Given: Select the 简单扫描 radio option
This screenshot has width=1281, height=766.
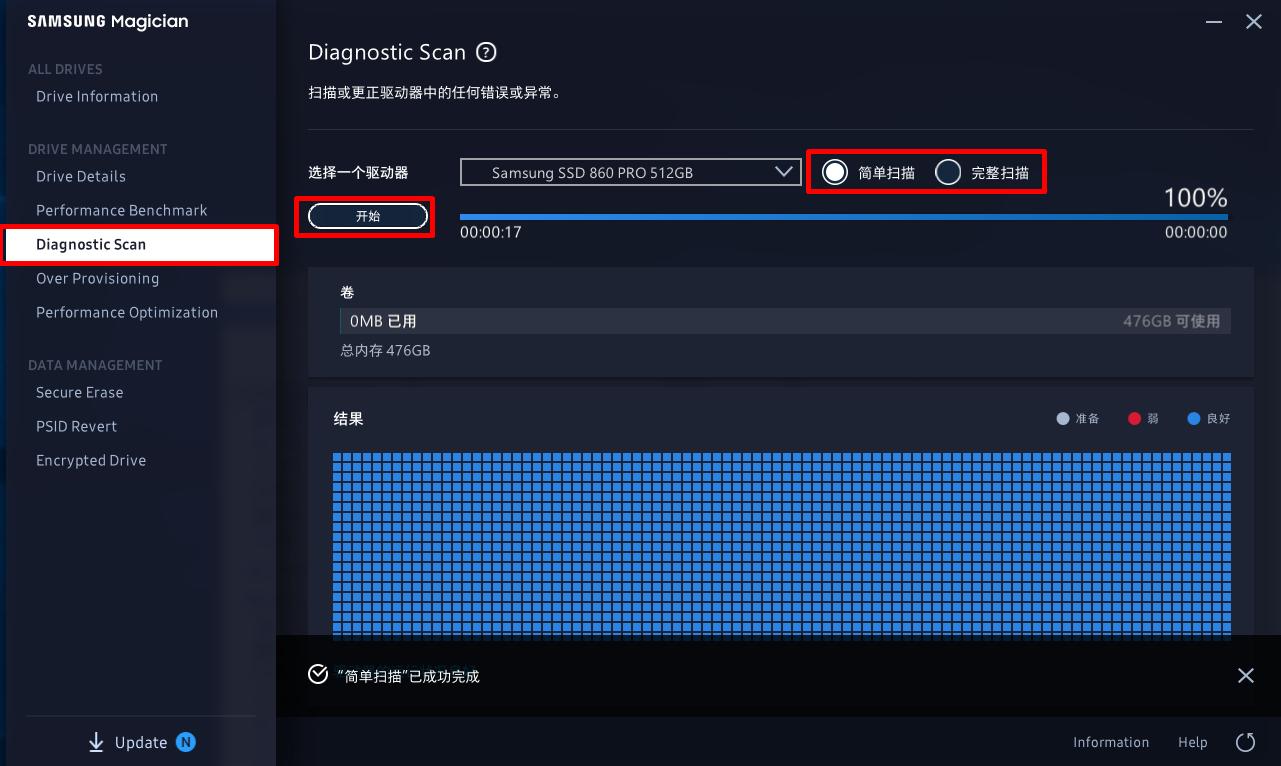Looking at the screenshot, I should pyautogui.click(x=835, y=172).
